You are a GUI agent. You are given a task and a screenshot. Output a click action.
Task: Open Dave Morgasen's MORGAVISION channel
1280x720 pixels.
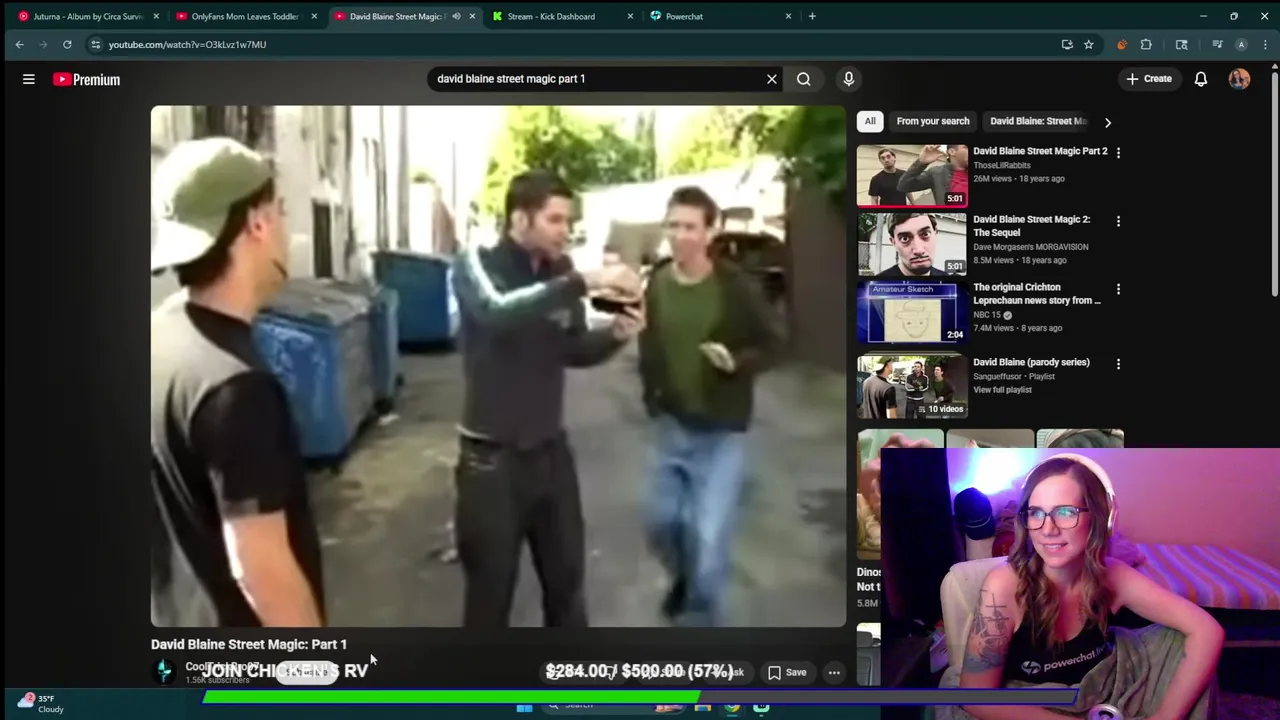pos(1031,247)
